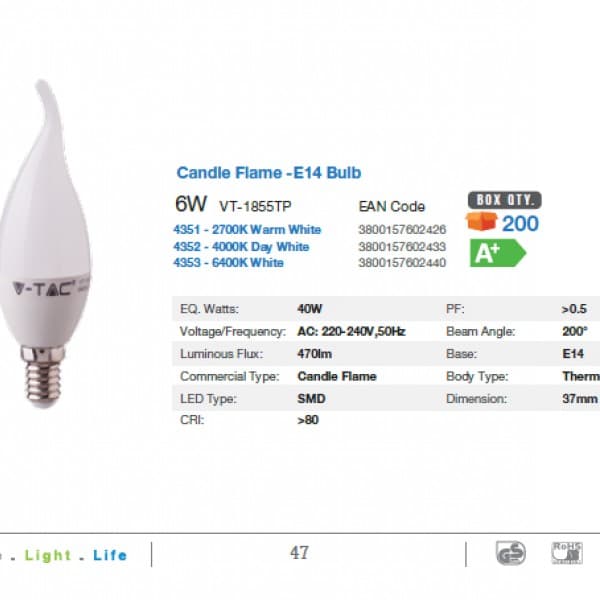This screenshot has width=600, height=600.
Task: Click the V-TAC logo on bulb
Action: click(x=42, y=288)
